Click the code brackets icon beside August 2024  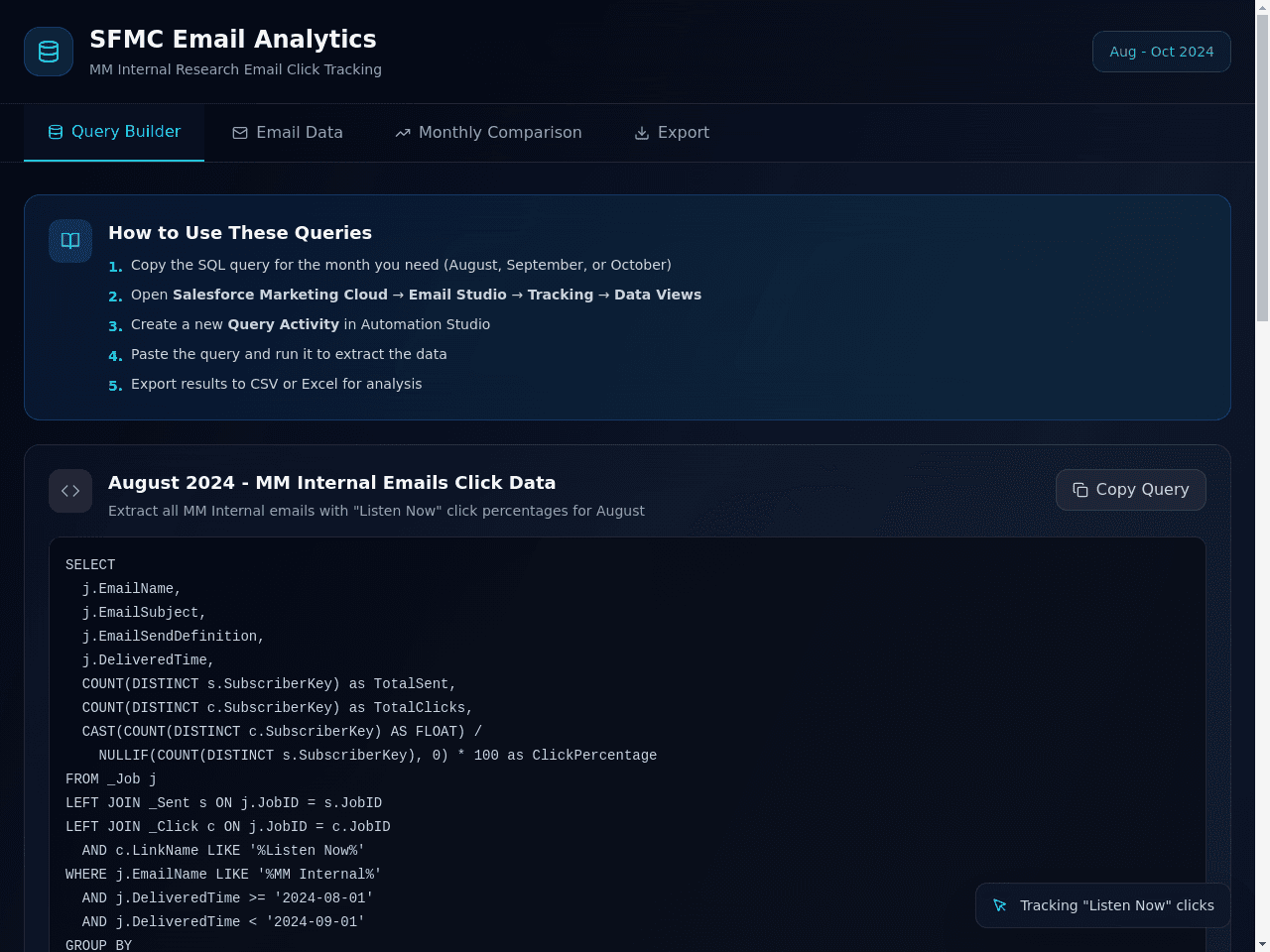(70, 491)
